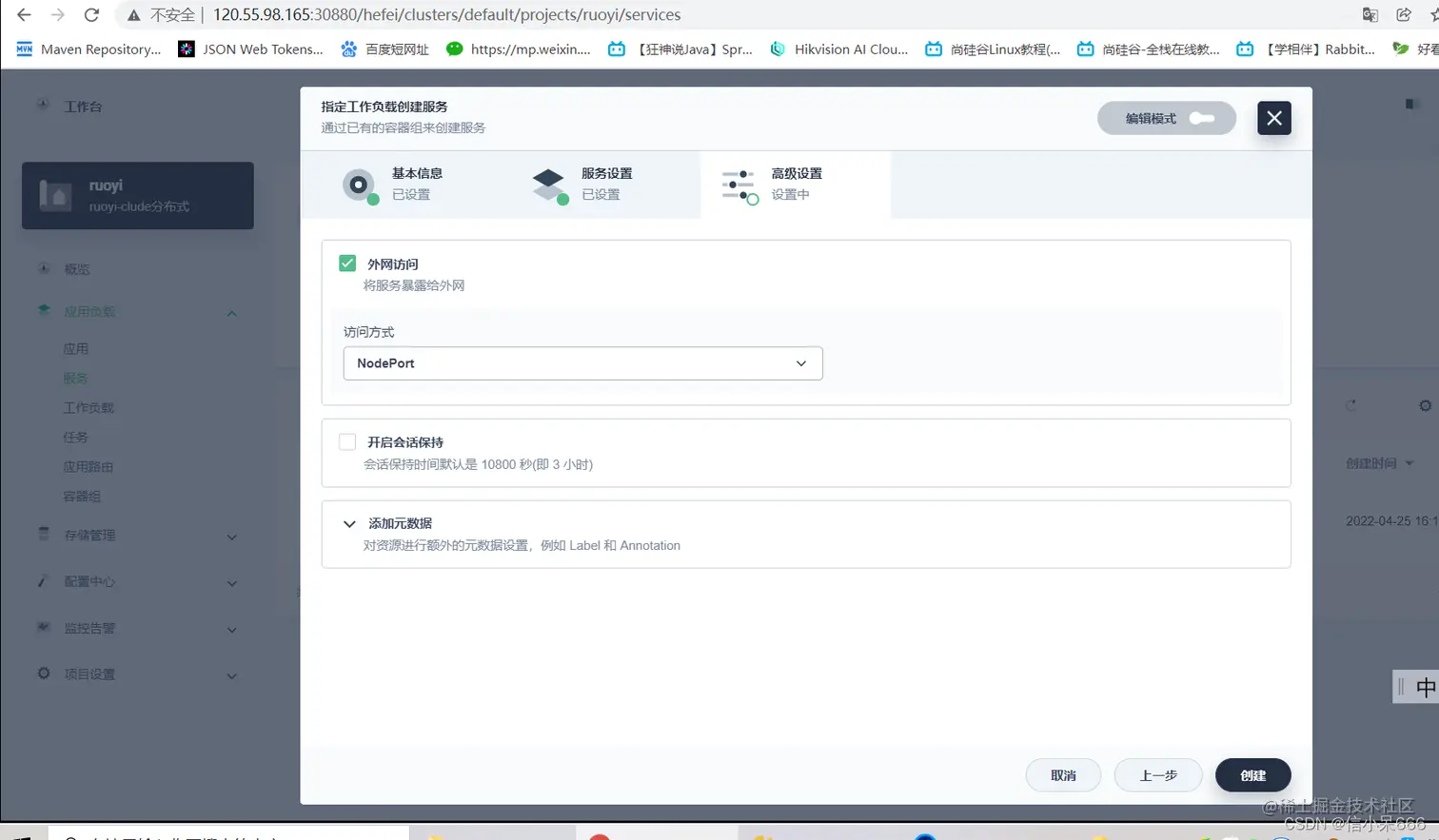Click the 存储管理 icon
Viewport: 1439px width, 840px height.
point(44,534)
